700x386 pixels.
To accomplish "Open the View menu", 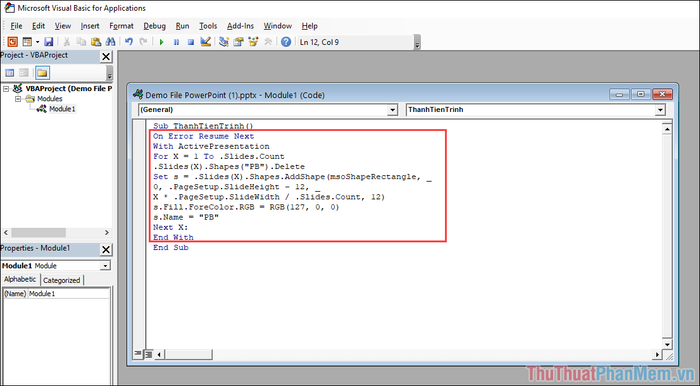I will 62,26.
